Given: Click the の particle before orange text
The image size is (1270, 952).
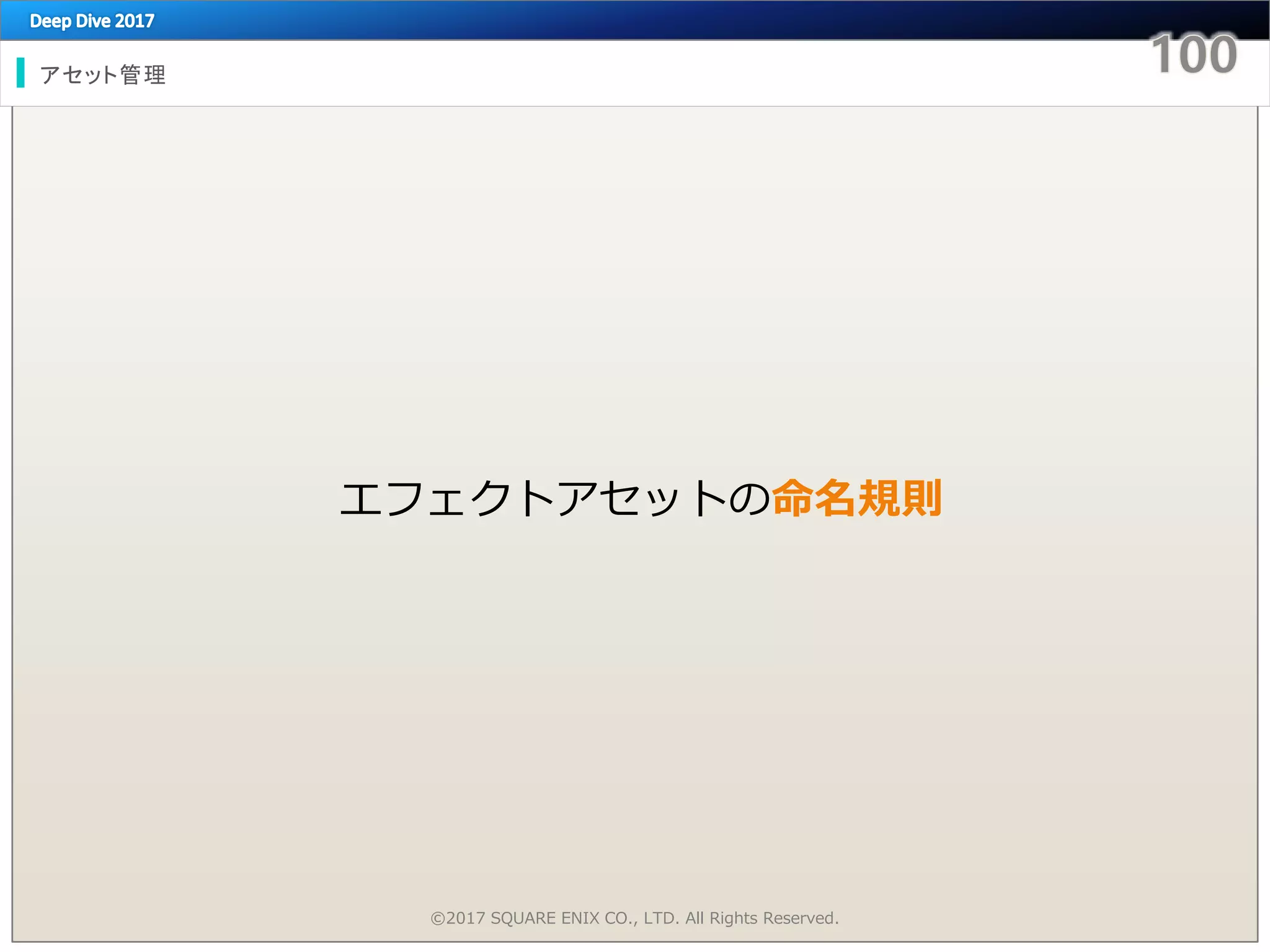Looking at the screenshot, I should coord(749,500).
